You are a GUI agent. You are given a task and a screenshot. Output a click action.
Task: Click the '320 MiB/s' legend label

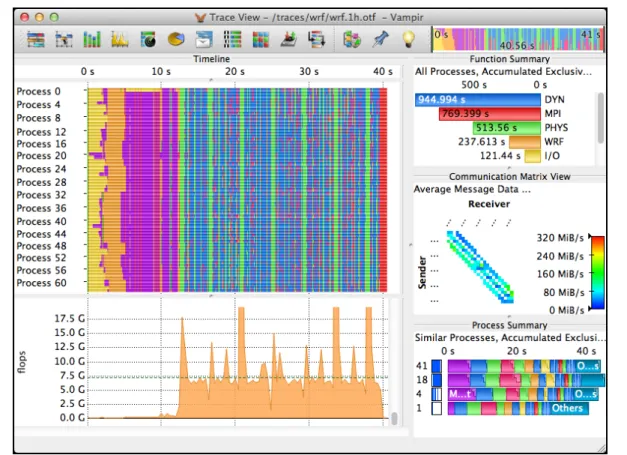[x=560, y=238]
